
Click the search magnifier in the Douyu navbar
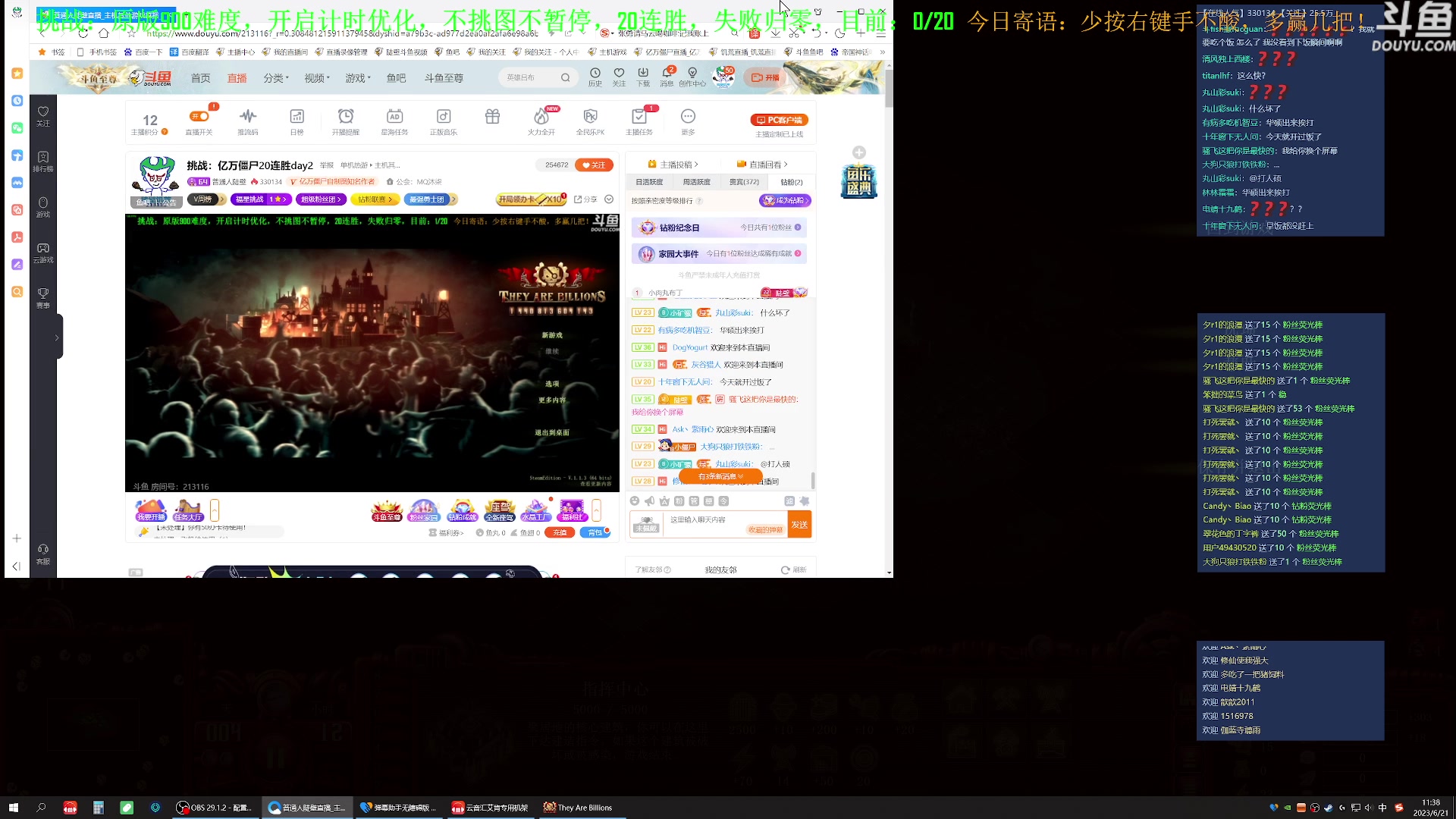tap(566, 77)
